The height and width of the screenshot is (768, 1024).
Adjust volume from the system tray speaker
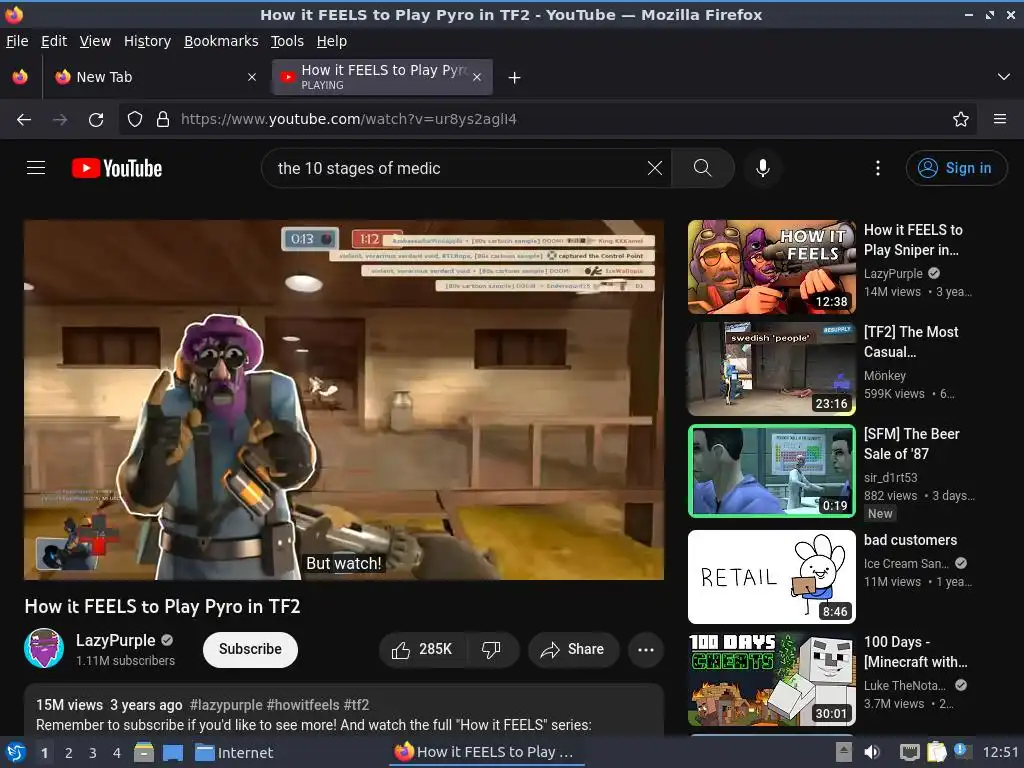(x=872, y=752)
